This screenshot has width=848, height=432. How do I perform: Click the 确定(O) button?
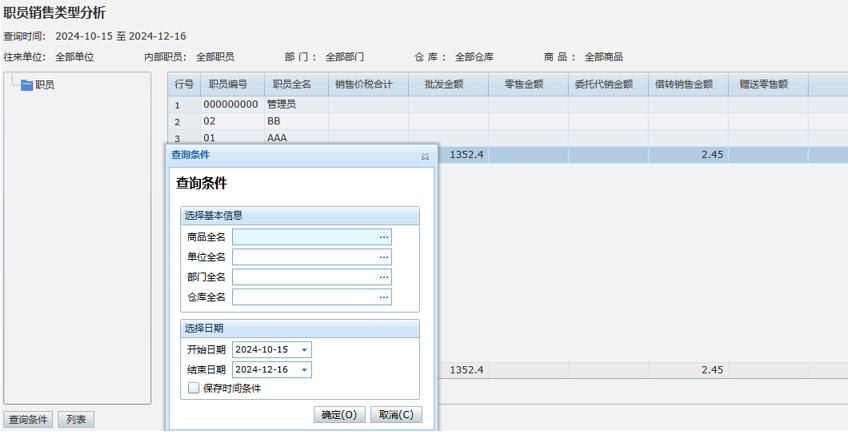pyautogui.click(x=339, y=414)
